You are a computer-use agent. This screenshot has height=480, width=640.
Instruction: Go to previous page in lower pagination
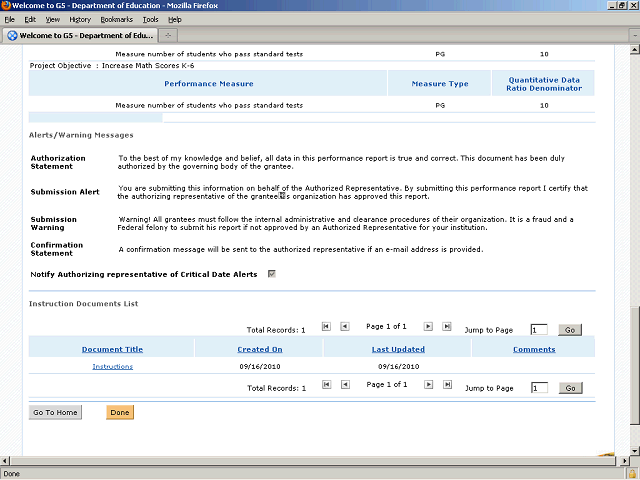click(345, 384)
